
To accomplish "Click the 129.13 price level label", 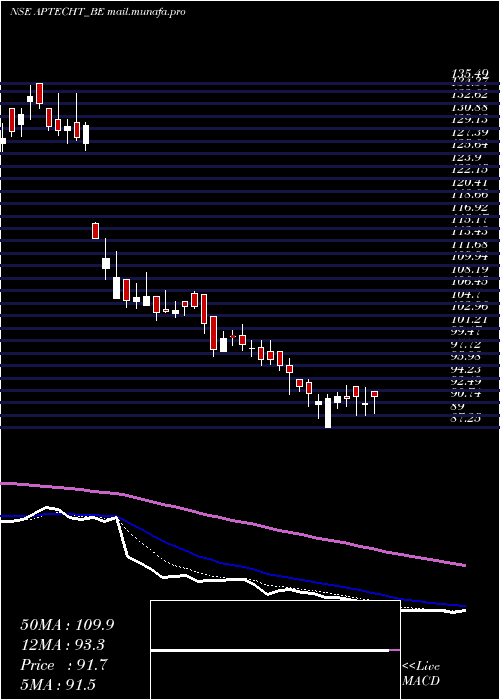I will coord(469,121).
